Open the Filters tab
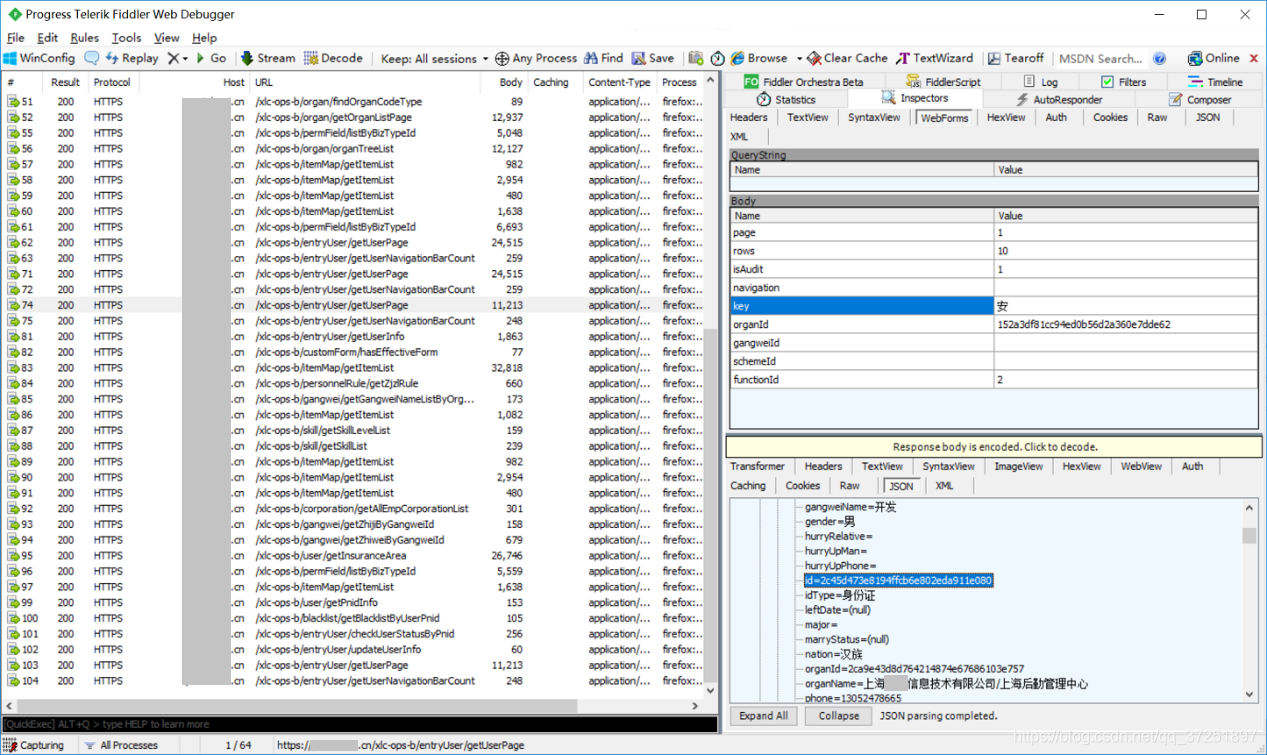The height and width of the screenshot is (755, 1267). (x=1123, y=82)
